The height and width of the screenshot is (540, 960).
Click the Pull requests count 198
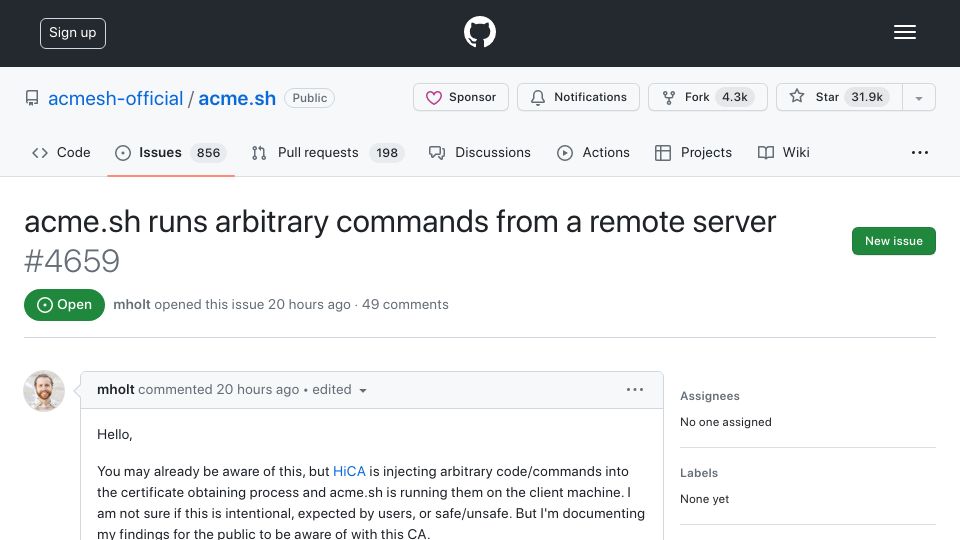(x=387, y=152)
